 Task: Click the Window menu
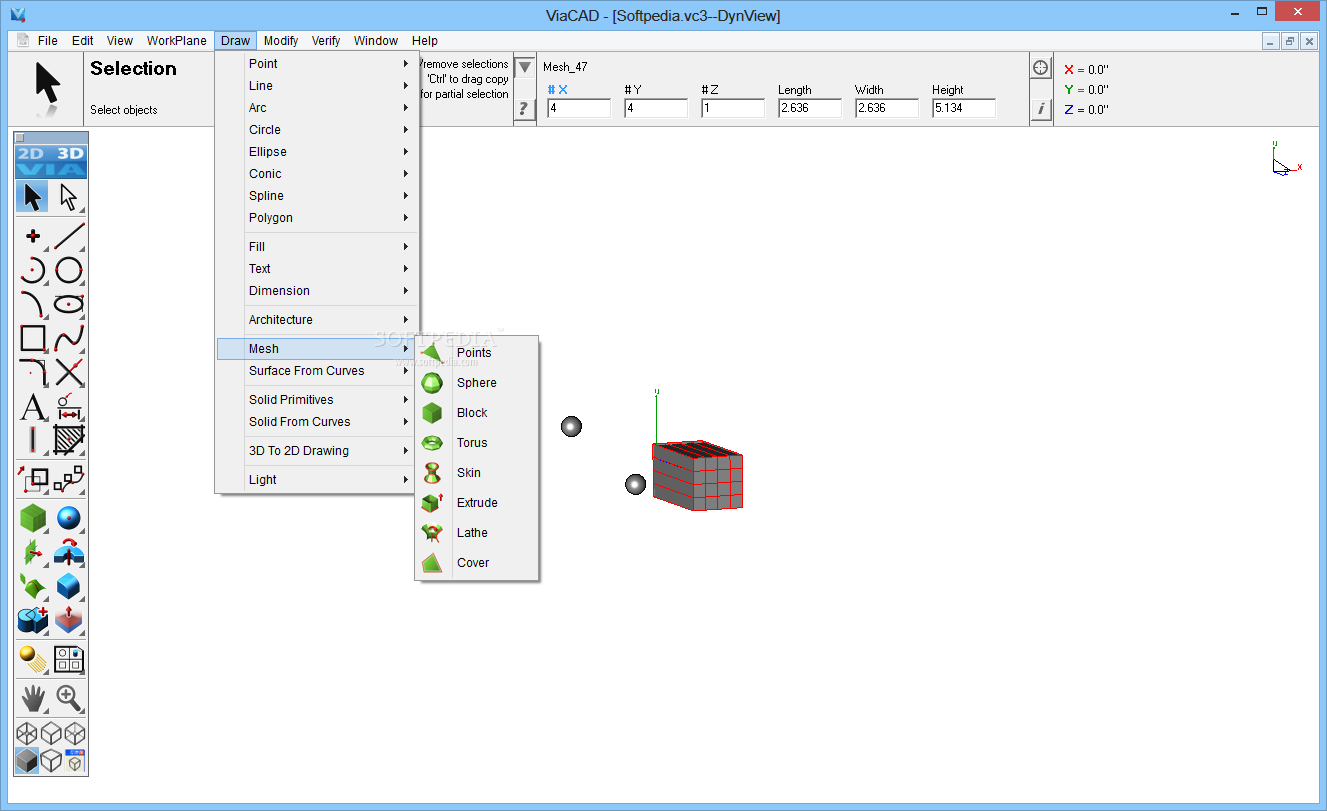pos(376,41)
